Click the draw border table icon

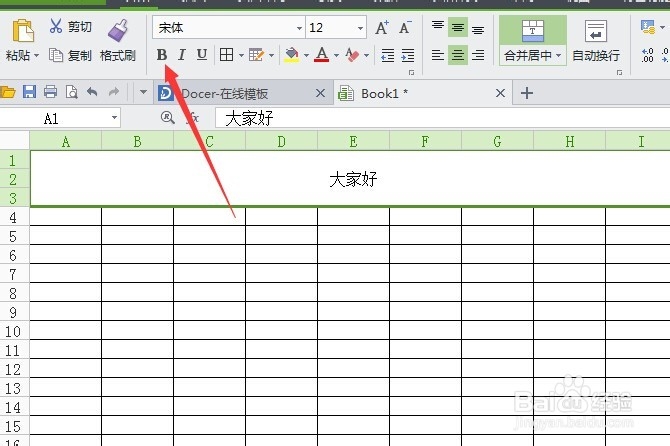[256, 55]
